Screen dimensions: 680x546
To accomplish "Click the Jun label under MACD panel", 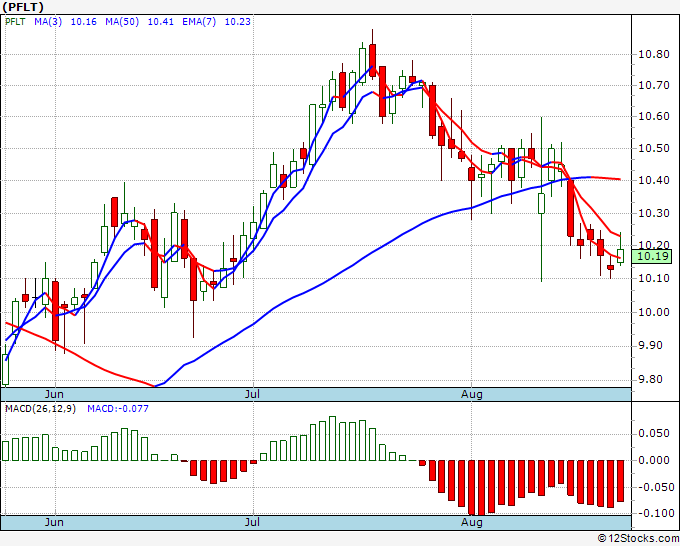I will point(54,522).
